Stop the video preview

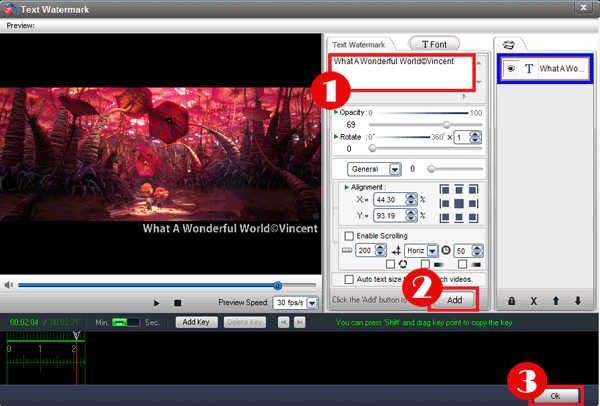coord(178,303)
